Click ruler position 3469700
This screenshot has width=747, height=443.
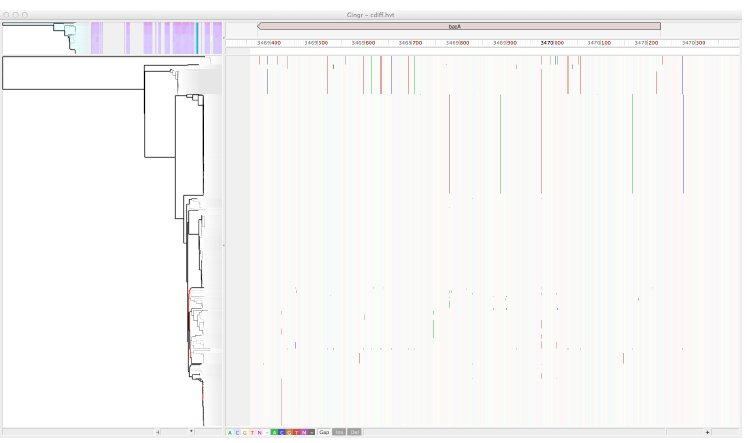(410, 43)
